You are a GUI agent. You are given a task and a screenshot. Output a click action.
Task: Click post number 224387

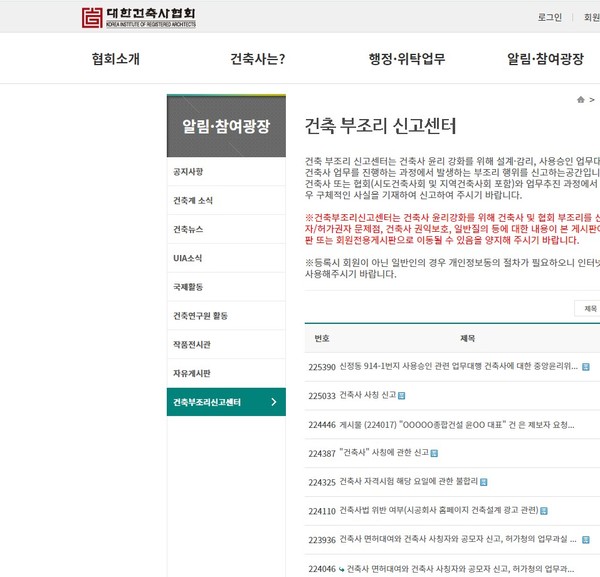322,454
